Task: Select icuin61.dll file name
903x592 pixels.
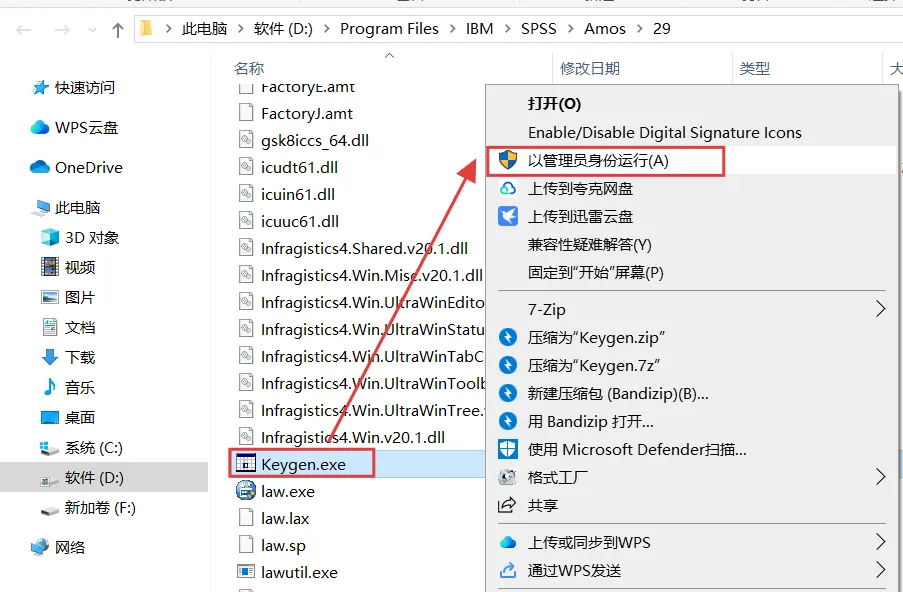Action: coord(298,194)
